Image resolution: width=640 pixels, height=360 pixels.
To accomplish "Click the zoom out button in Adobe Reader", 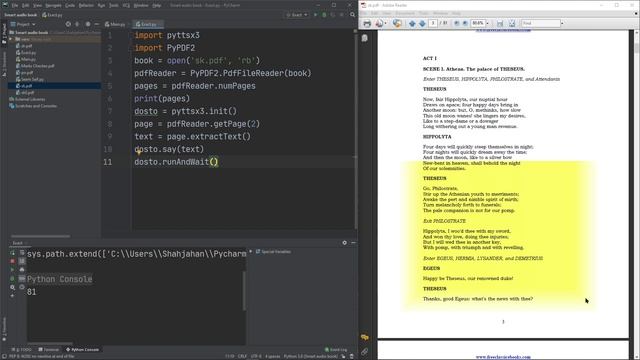I will 457,23.
